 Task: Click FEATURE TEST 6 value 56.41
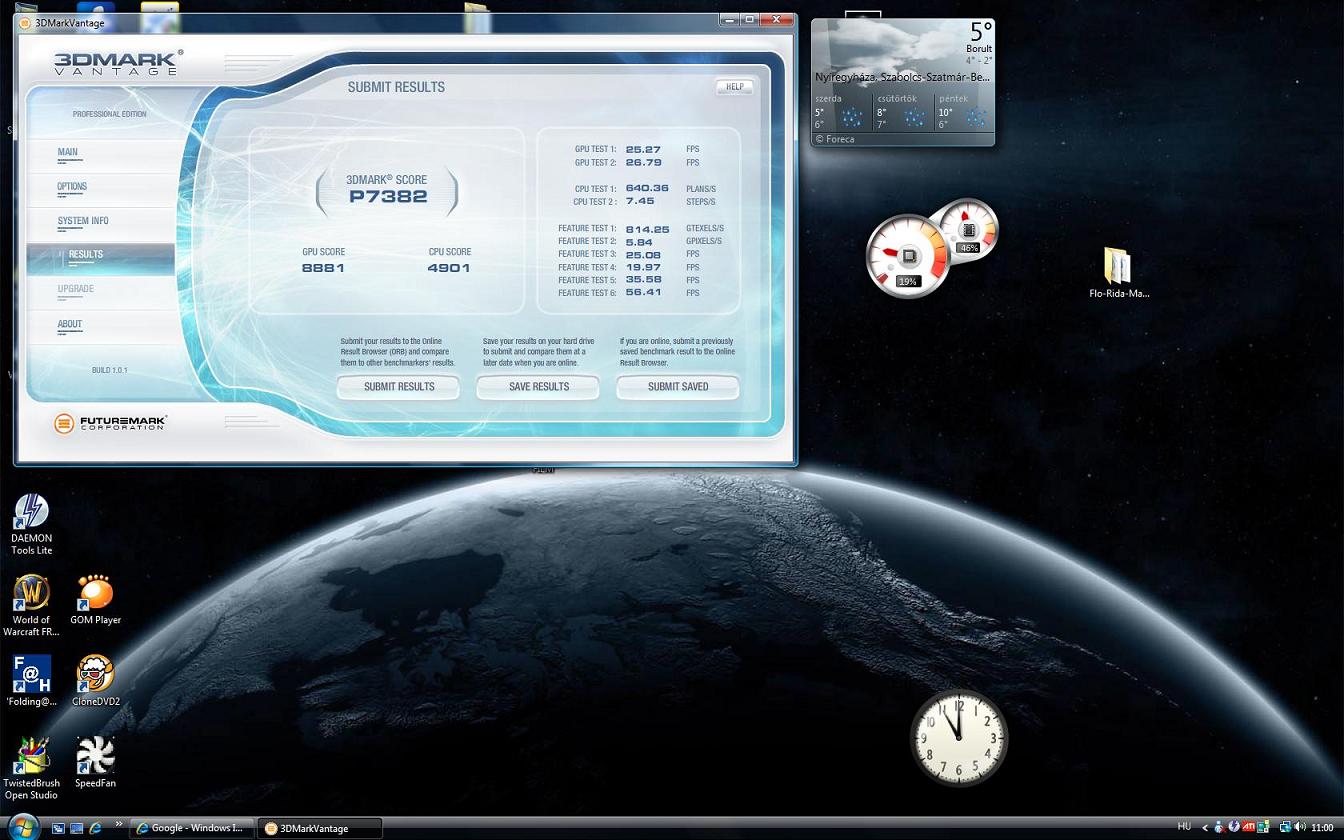[x=643, y=293]
